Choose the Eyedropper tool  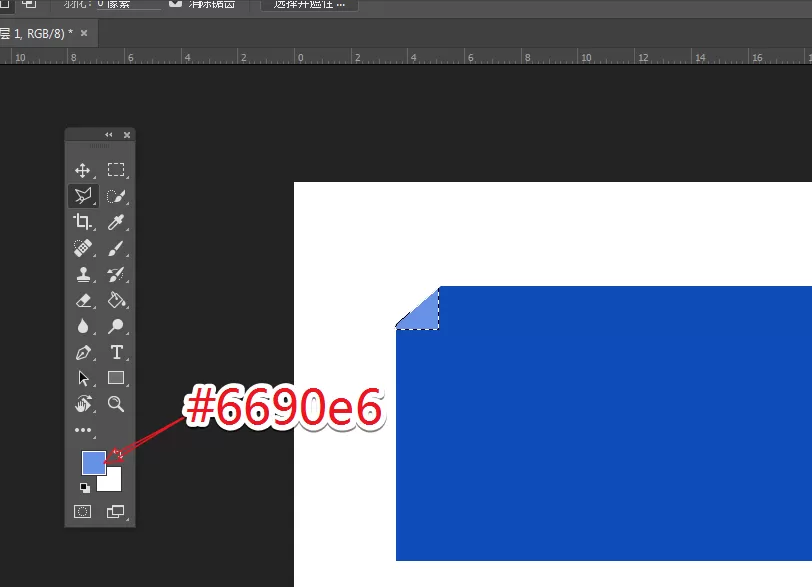point(115,222)
